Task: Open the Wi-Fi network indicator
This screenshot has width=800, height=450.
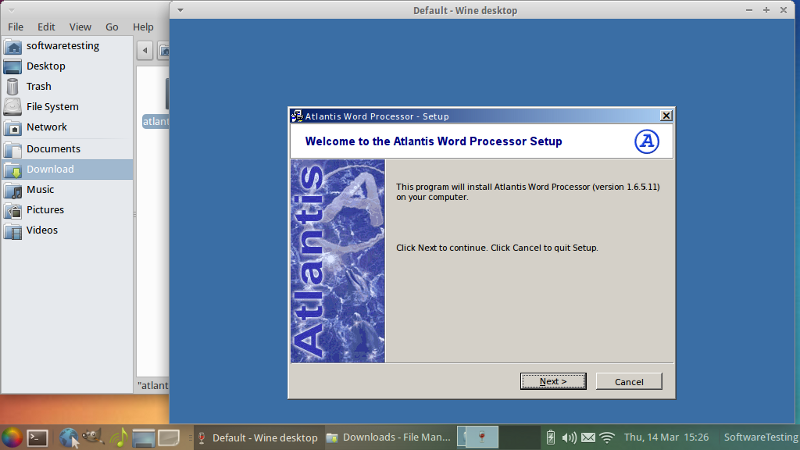Action: point(607,438)
